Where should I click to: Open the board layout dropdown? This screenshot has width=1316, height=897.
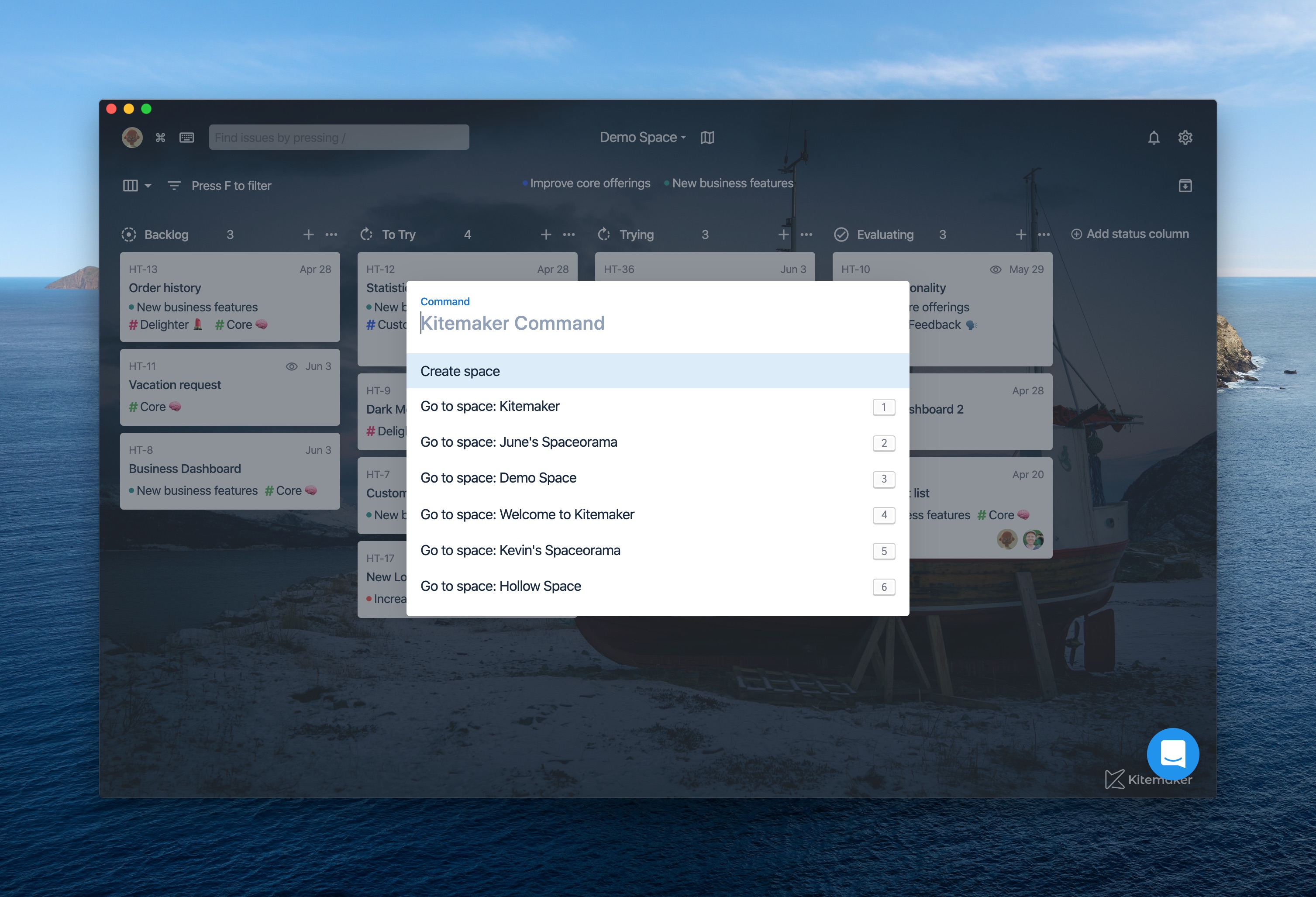137,186
